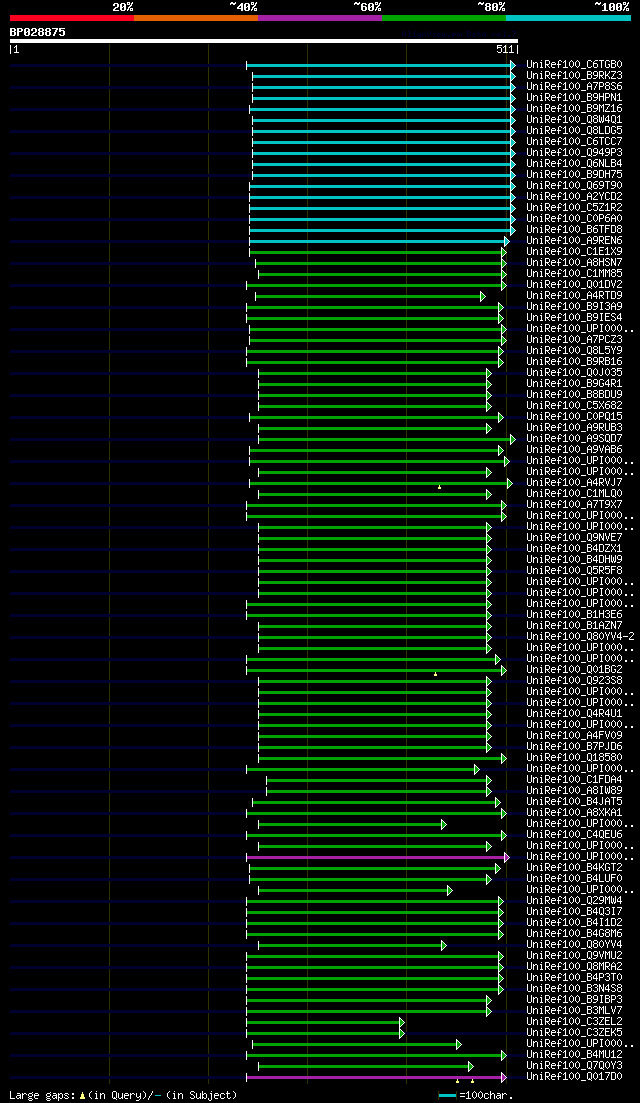Viewport: 640px width, 1103px height.
Task: Select the green alignment bar for UniRef100_C1E1X9
Action: pos(378,252)
